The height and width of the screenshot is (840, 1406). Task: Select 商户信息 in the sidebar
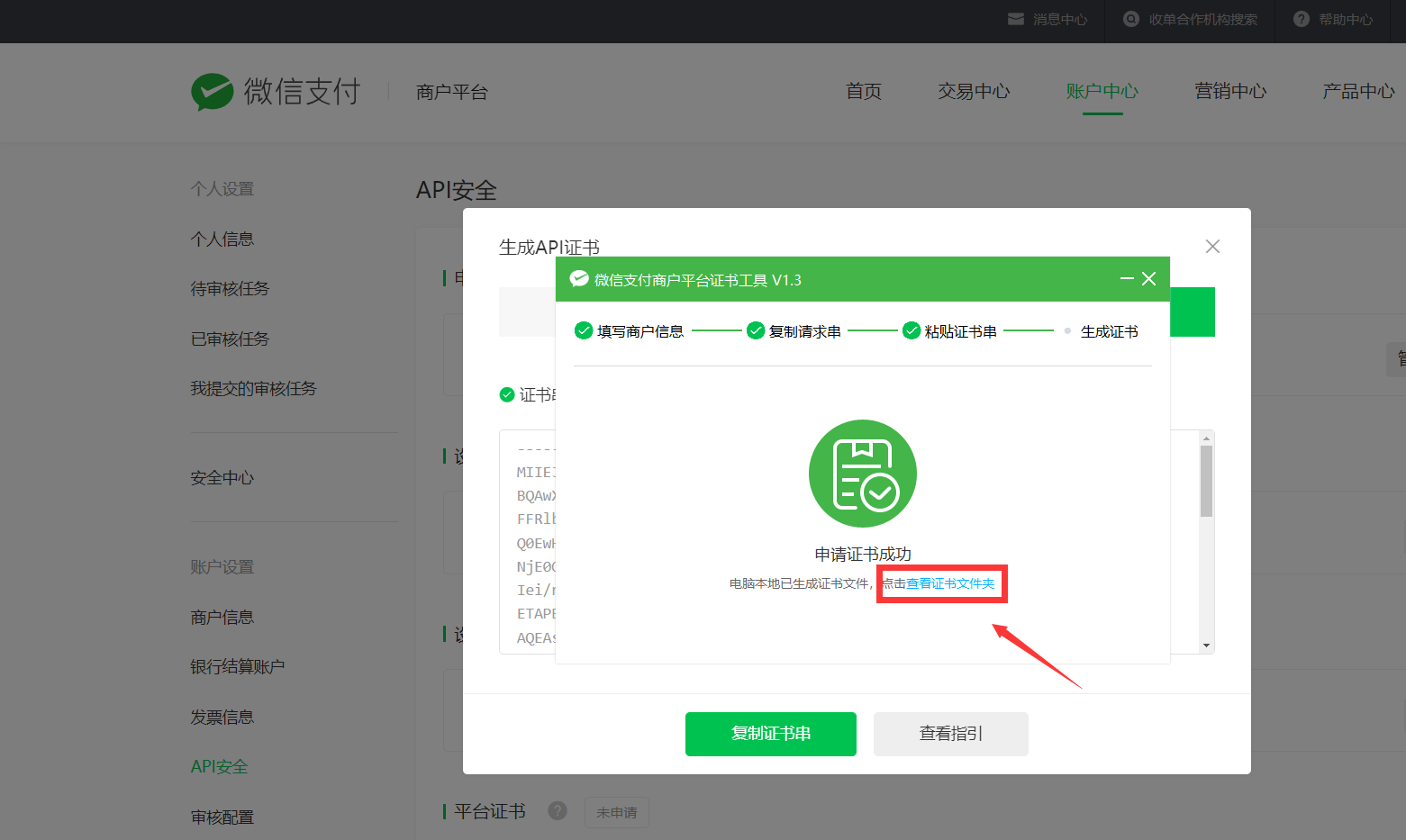222,618
